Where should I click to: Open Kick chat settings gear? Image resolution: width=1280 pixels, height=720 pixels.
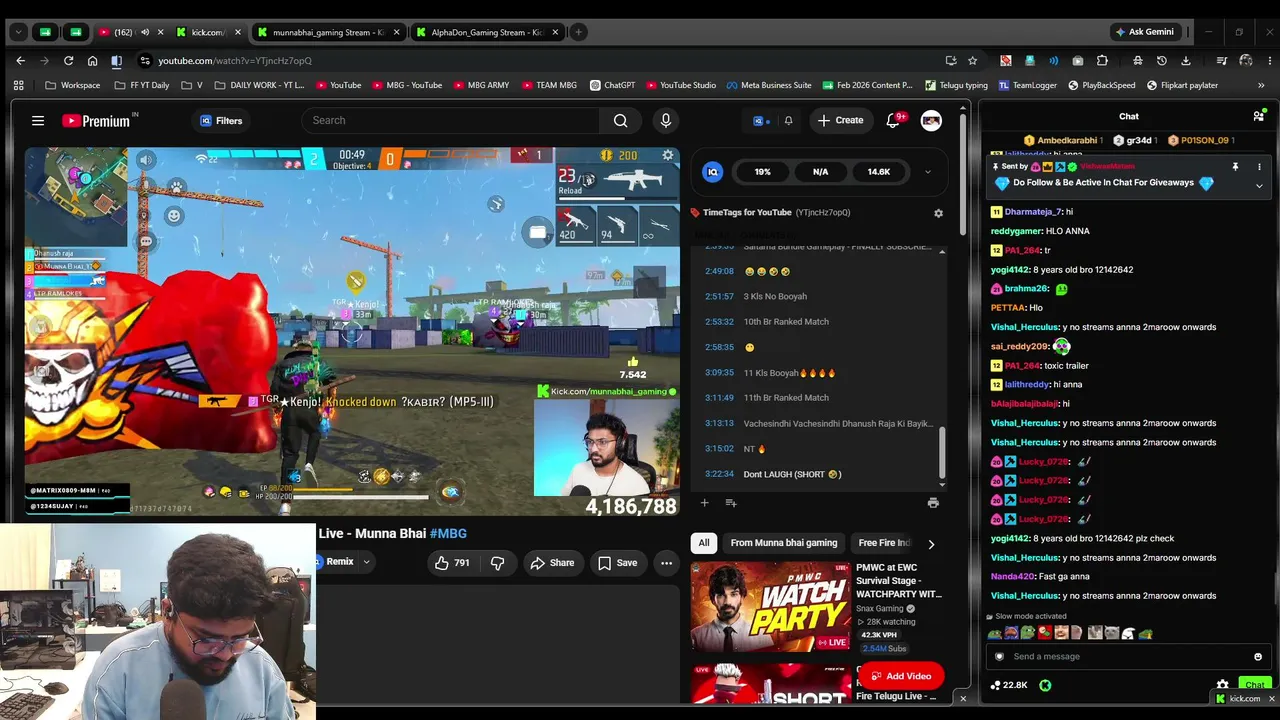[x=1222, y=685]
